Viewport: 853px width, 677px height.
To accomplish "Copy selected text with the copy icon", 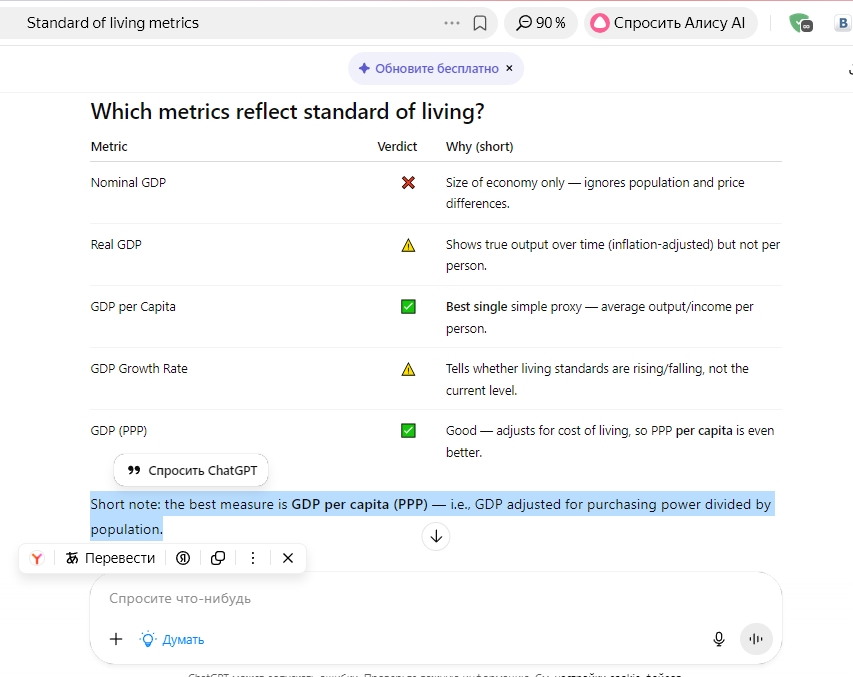I will [x=218, y=558].
